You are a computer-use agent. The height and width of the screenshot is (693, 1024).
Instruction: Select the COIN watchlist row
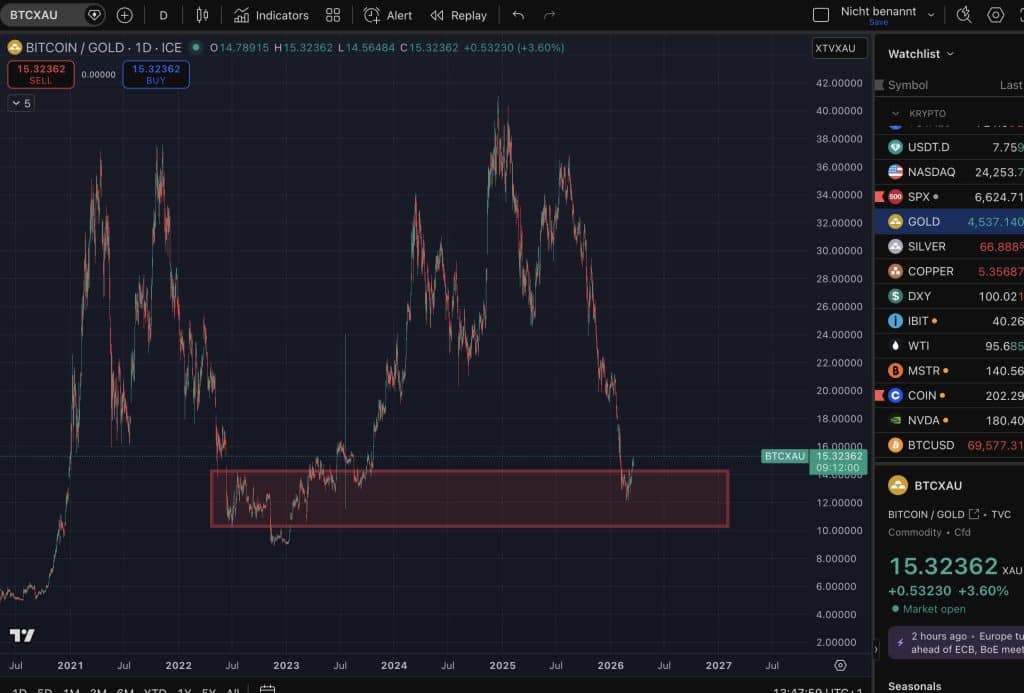pos(950,396)
